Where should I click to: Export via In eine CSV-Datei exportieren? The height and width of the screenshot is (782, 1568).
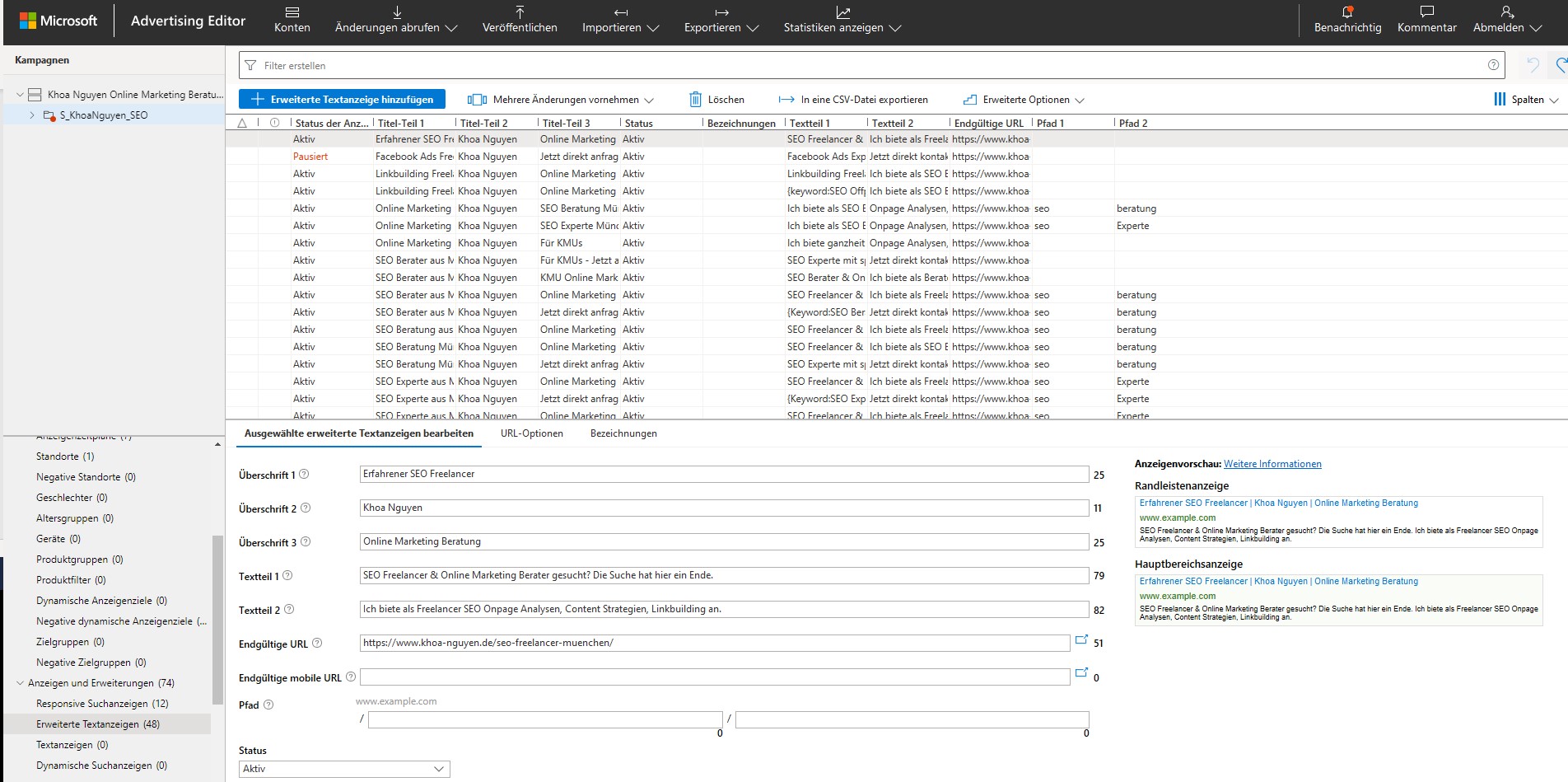click(853, 100)
